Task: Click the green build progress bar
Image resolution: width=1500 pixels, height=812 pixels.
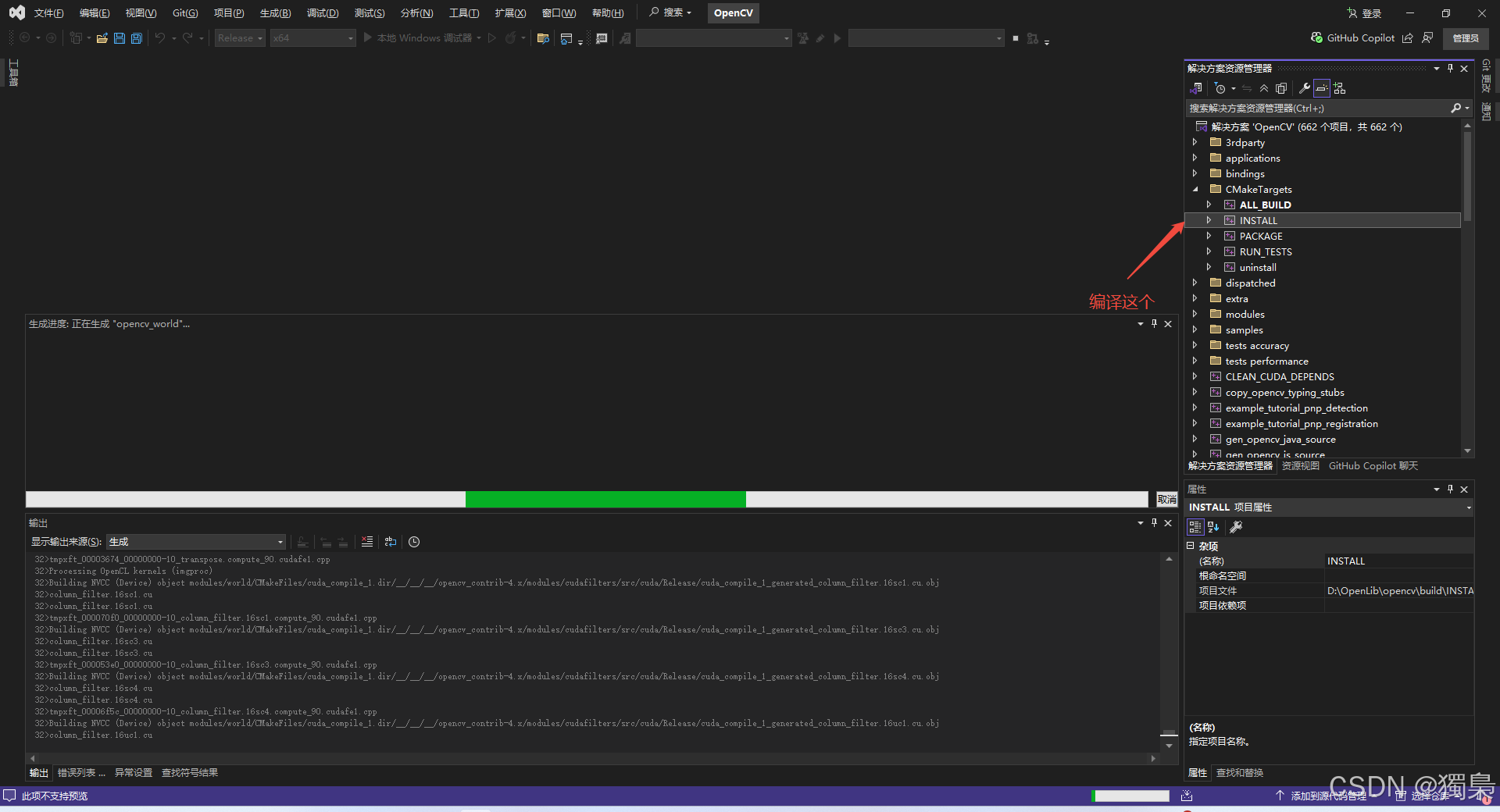Action: point(605,500)
